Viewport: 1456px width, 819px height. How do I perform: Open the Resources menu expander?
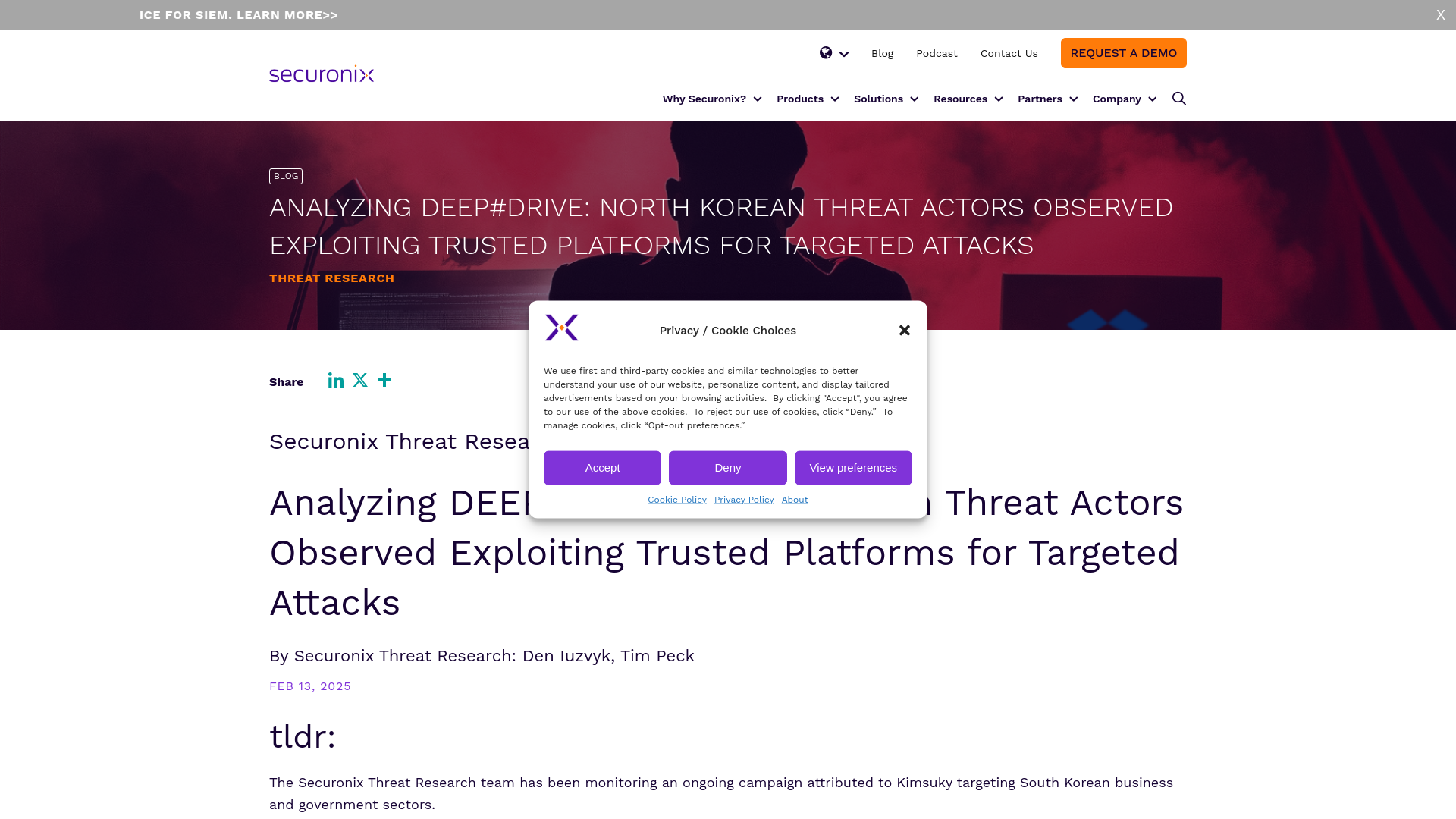click(999, 99)
